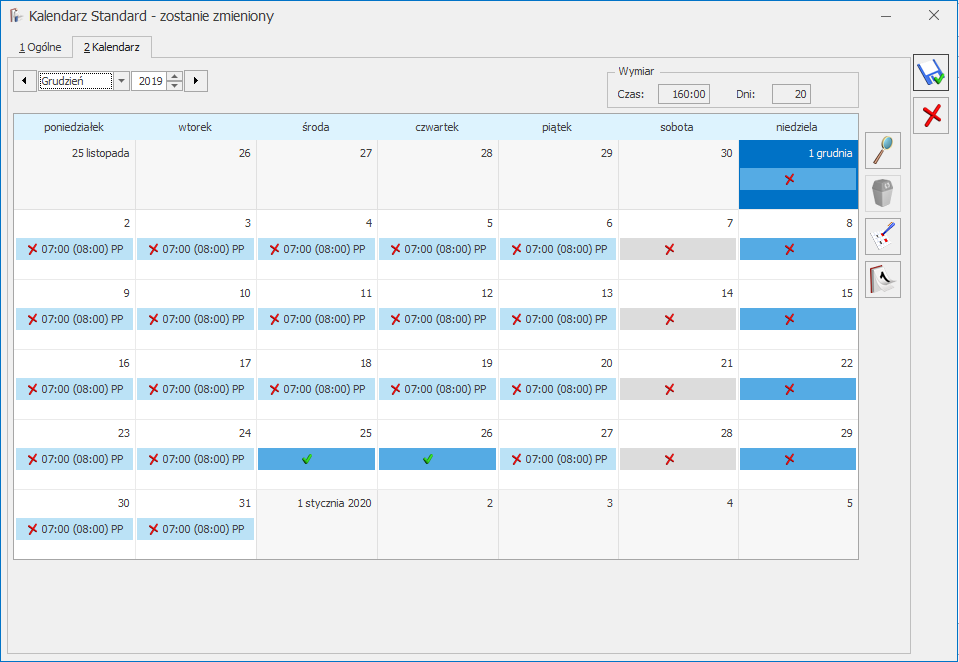959x662 pixels.
Task: Select the 2 Kalendarz tab
Action: (x=112, y=47)
